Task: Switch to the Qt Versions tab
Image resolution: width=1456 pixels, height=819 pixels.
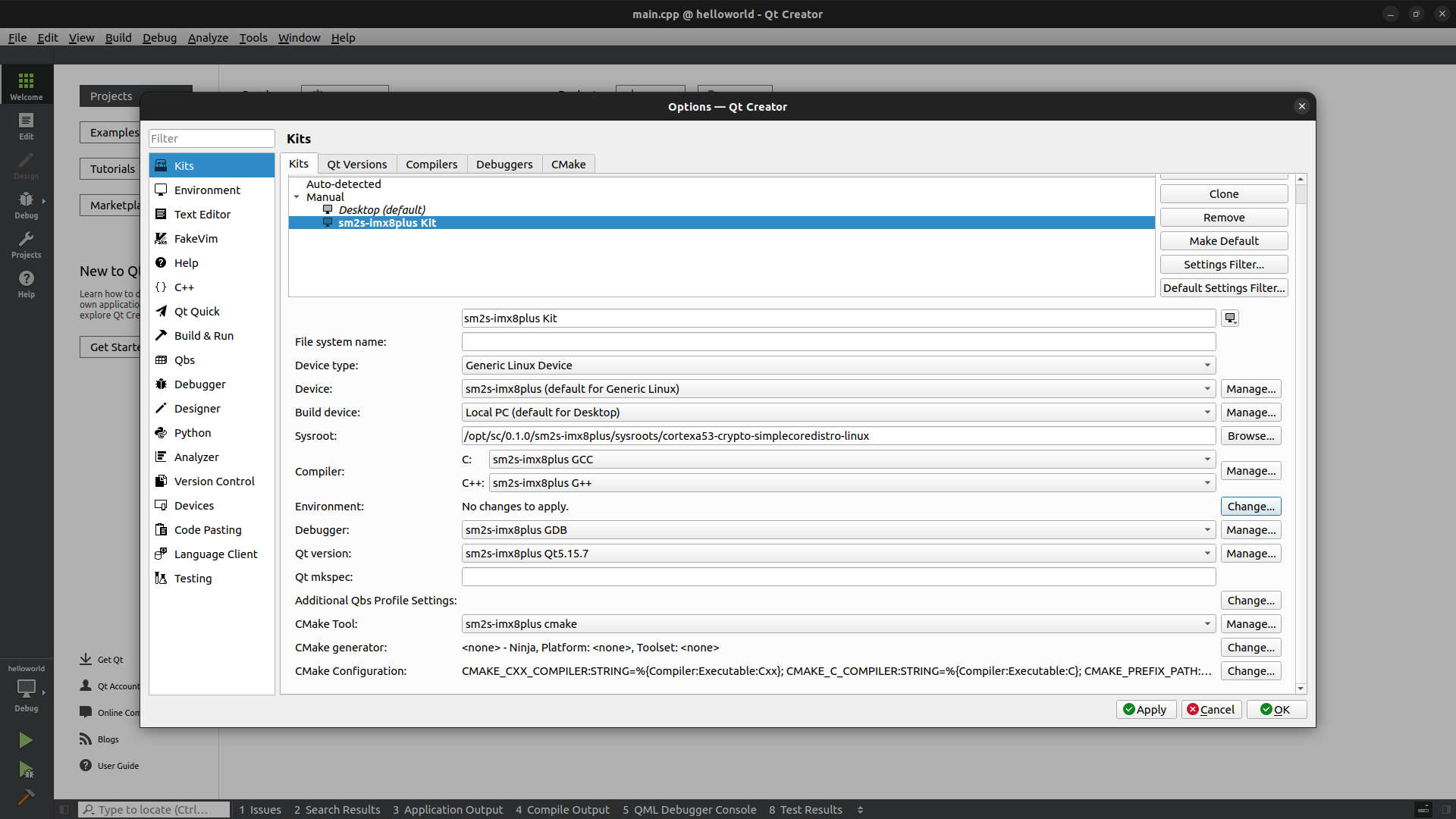Action: pyautogui.click(x=356, y=165)
